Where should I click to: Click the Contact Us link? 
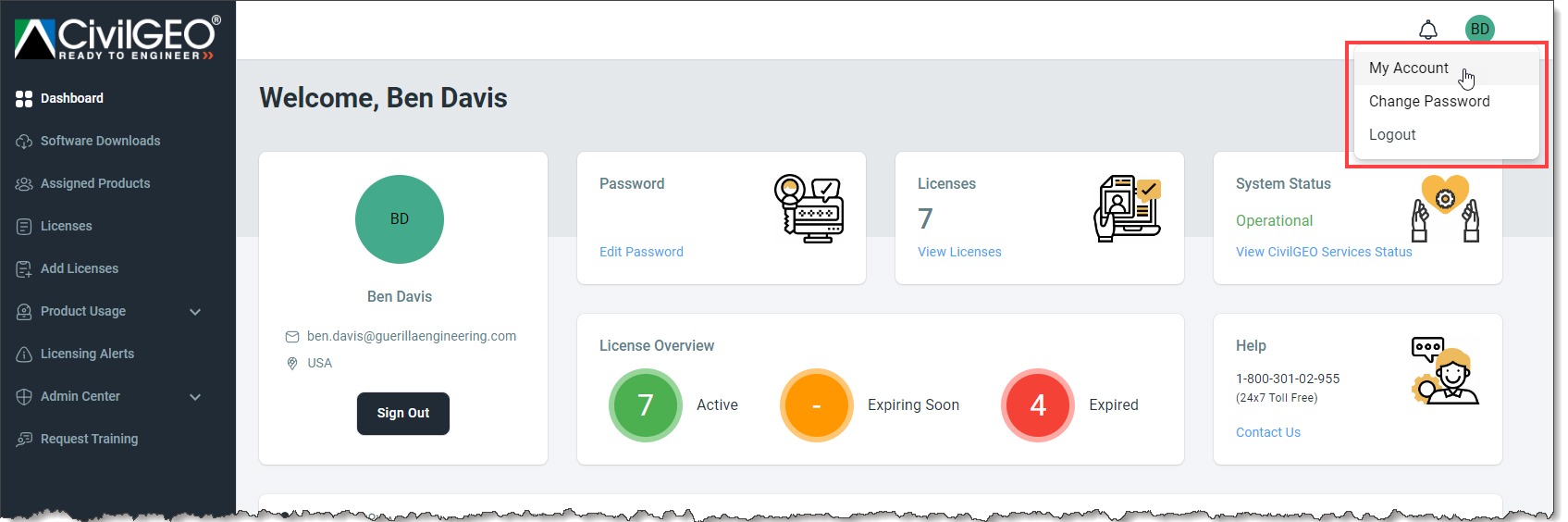pos(1267,432)
